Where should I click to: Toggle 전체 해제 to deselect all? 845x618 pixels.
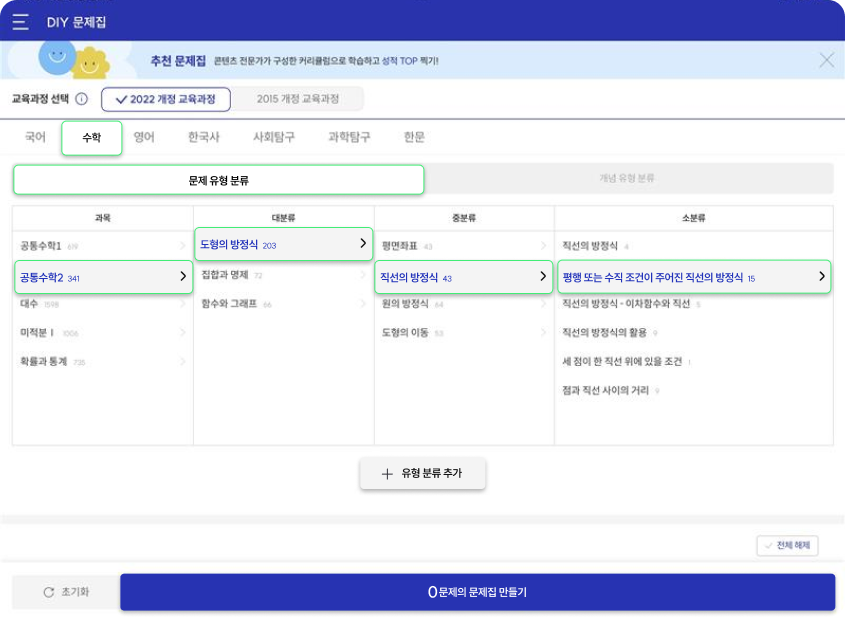click(788, 546)
